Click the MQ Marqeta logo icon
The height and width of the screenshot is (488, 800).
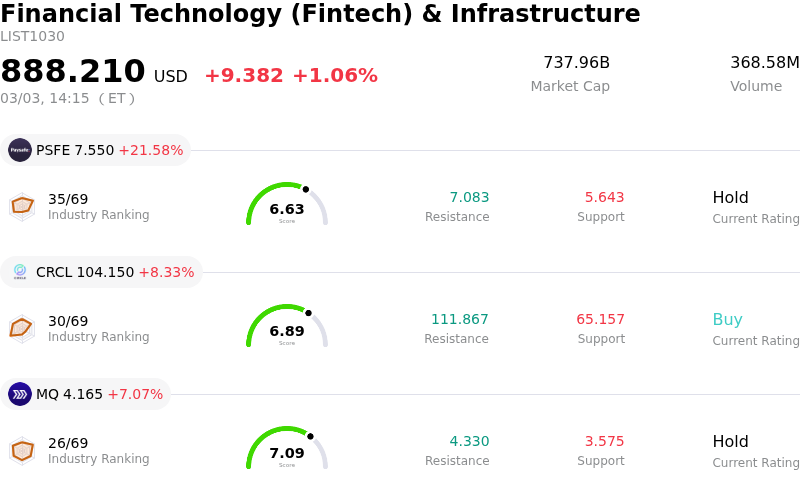pos(20,394)
